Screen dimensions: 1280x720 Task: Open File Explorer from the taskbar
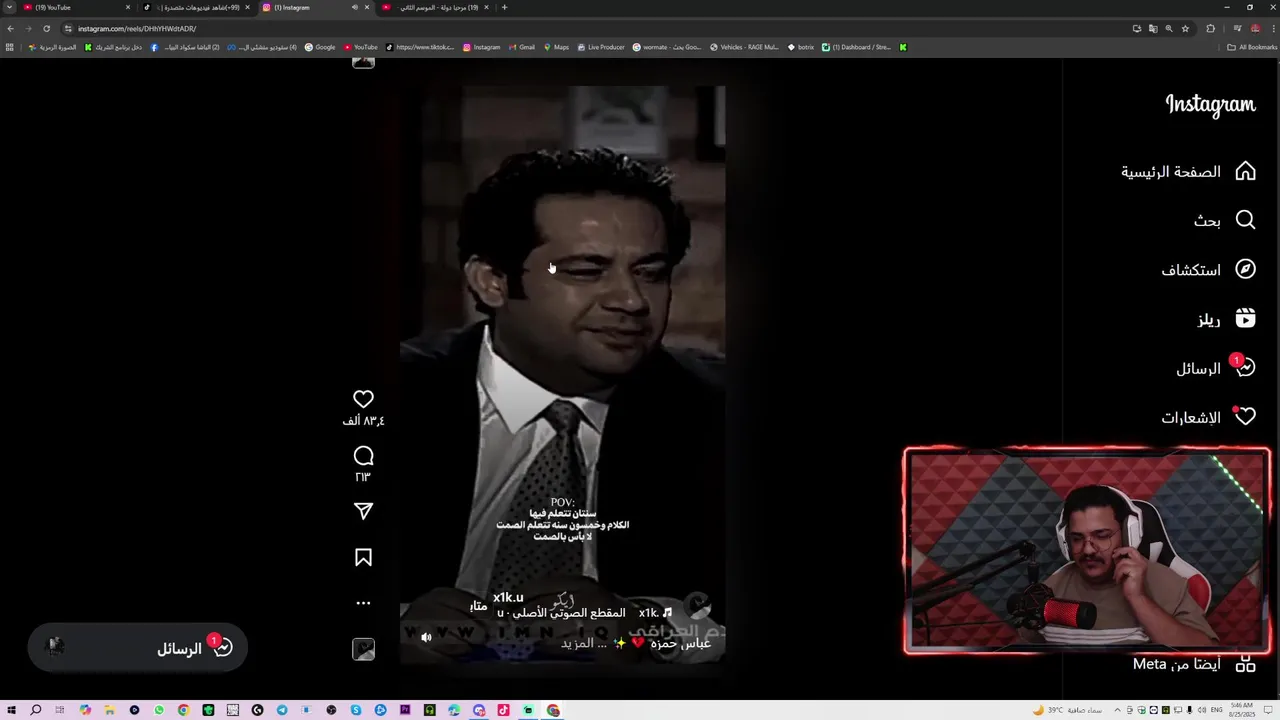(x=110, y=710)
